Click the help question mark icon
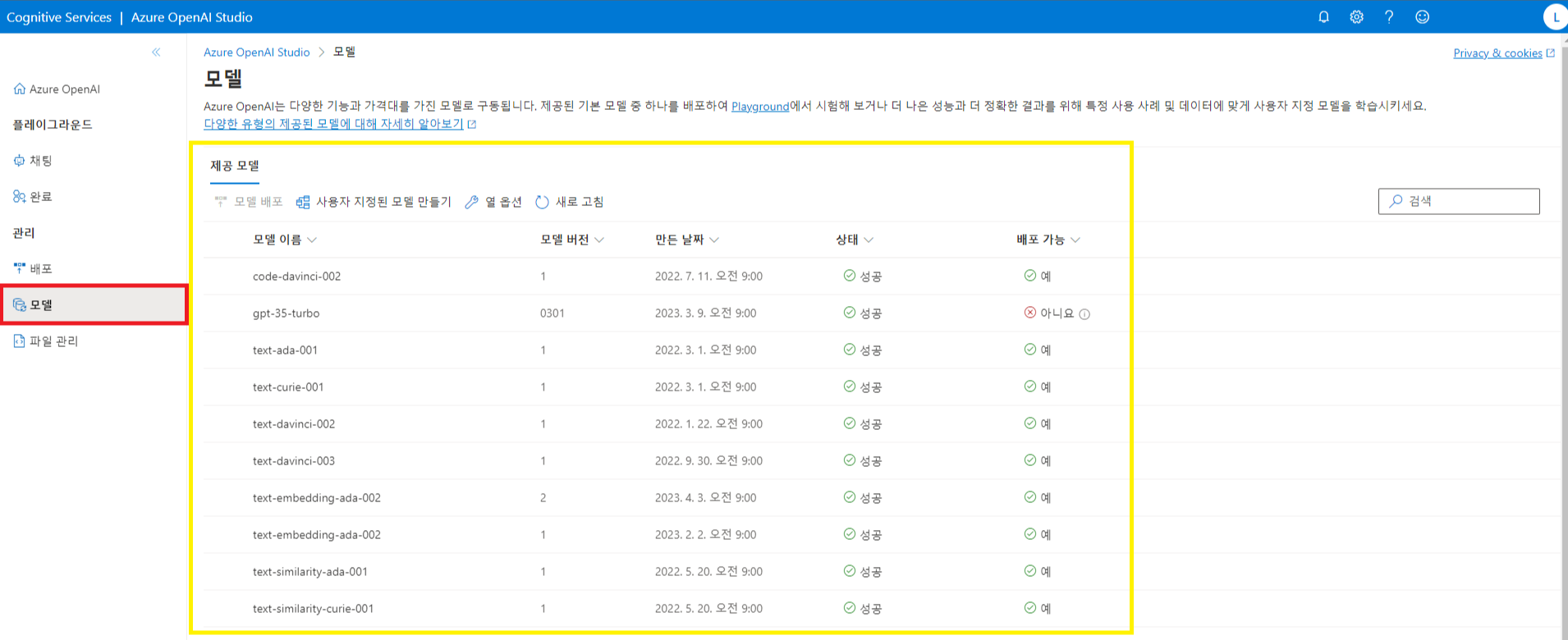 click(x=1389, y=16)
